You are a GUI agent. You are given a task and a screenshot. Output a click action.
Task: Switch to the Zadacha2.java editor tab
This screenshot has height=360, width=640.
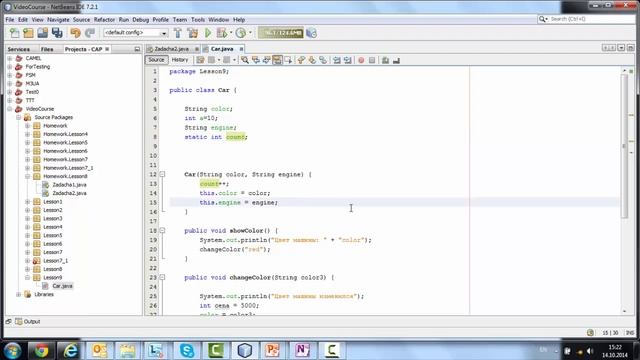click(x=171, y=49)
